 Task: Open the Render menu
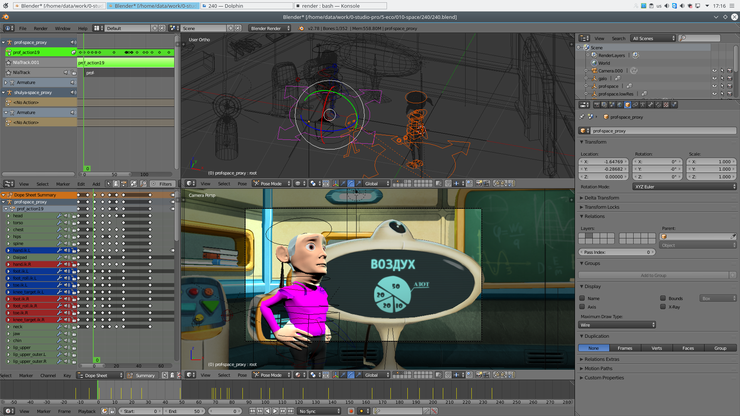(x=41, y=28)
